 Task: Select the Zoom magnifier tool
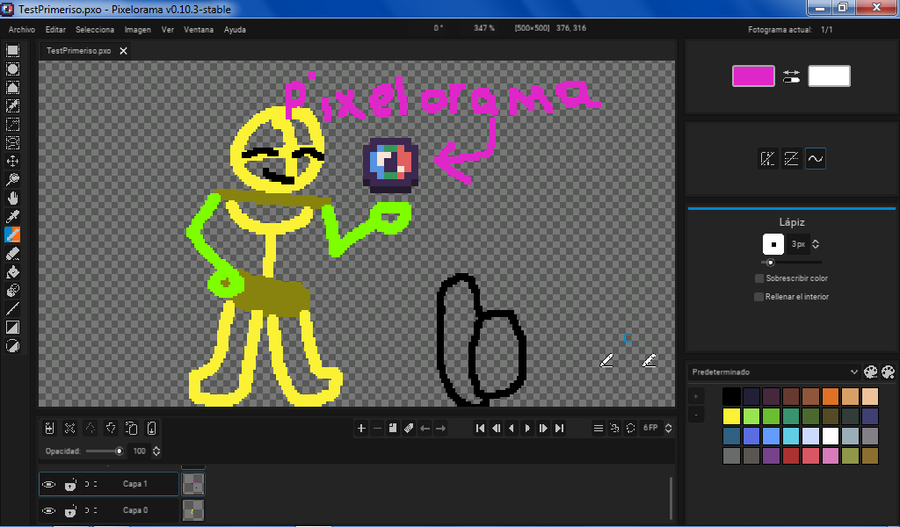tap(13, 180)
